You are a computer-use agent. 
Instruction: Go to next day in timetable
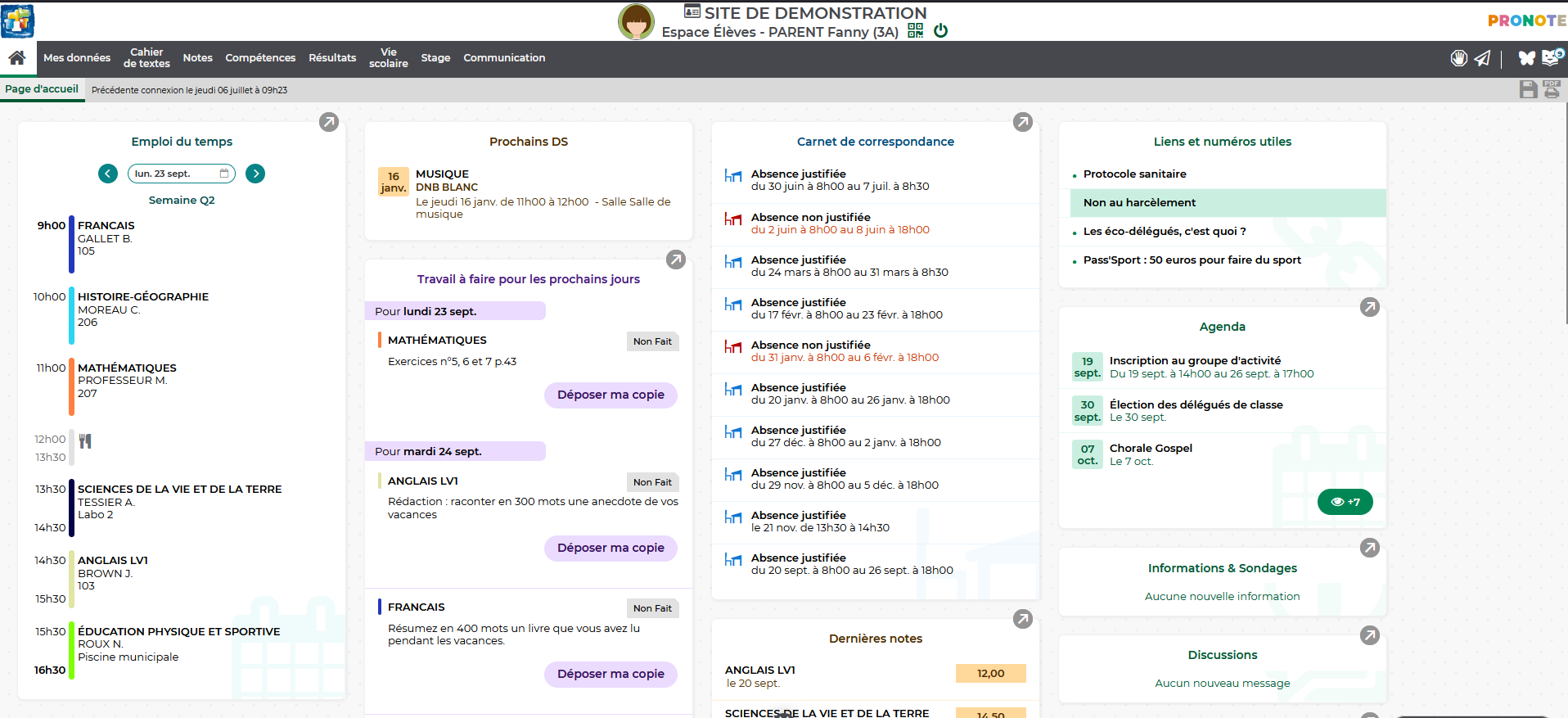pyautogui.click(x=255, y=174)
